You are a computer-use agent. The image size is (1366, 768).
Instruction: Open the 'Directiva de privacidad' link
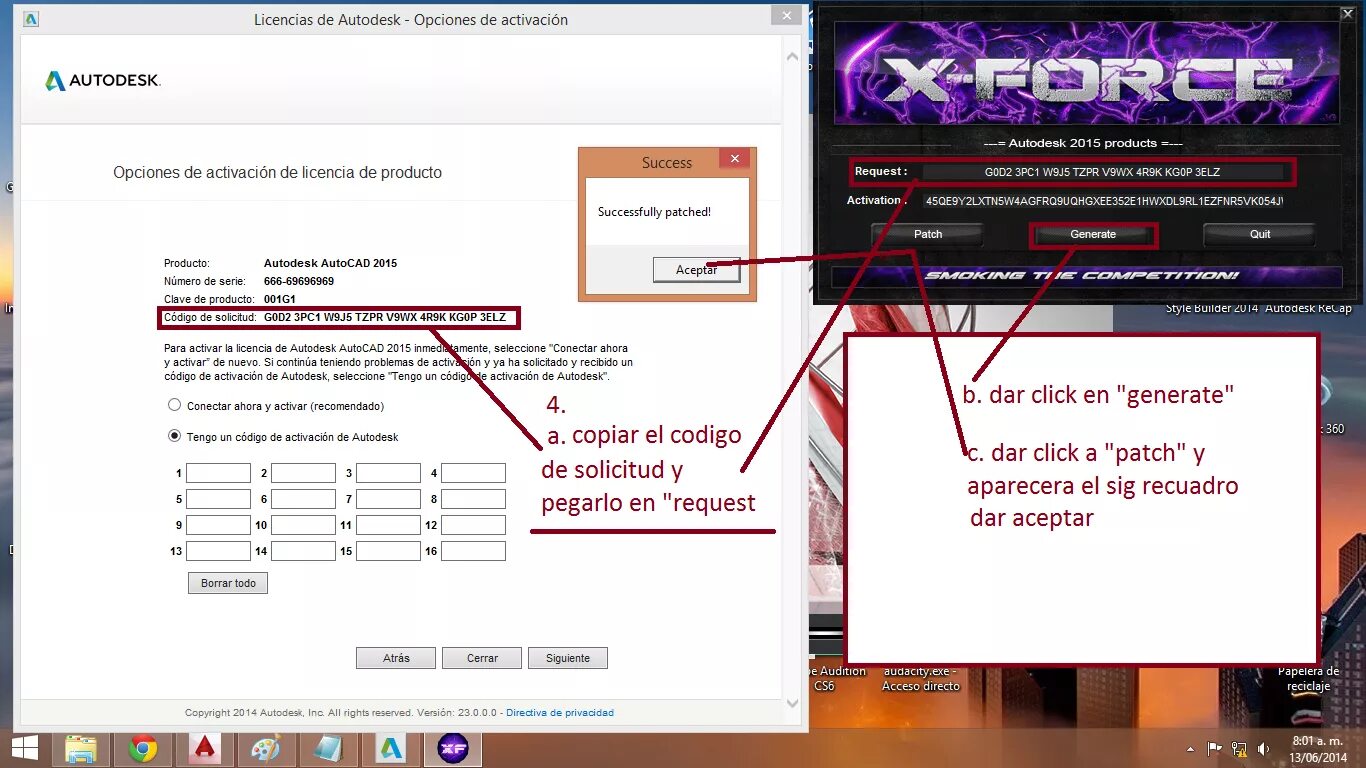coord(560,713)
